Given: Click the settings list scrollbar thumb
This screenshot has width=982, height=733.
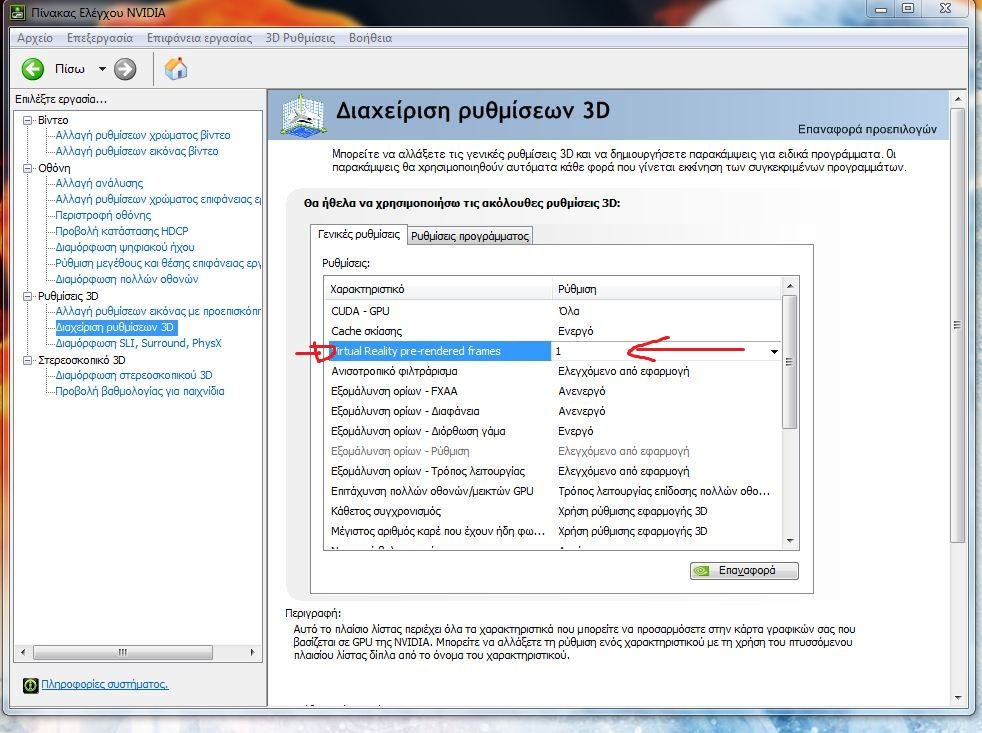Looking at the screenshot, I should 790,362.
